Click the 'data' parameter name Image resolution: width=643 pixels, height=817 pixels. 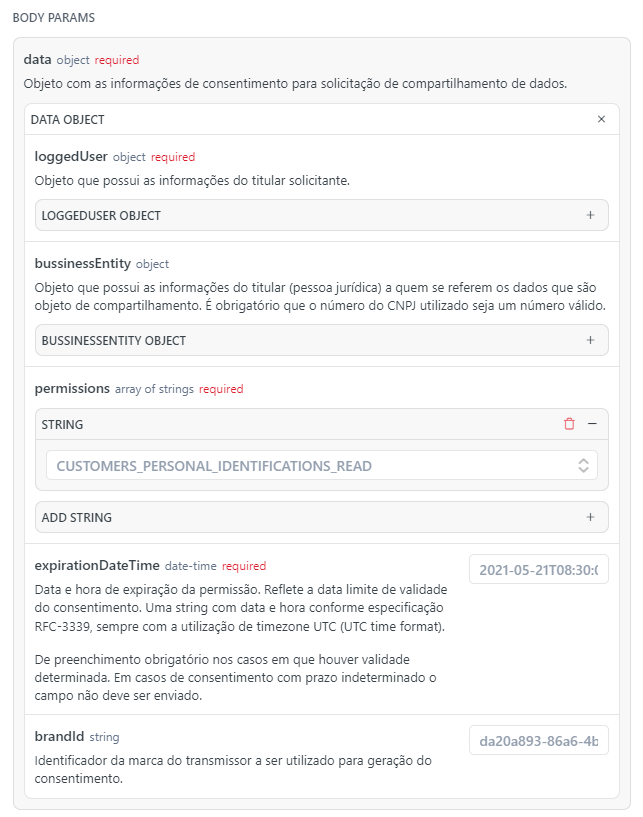click(x=37, y=60)
